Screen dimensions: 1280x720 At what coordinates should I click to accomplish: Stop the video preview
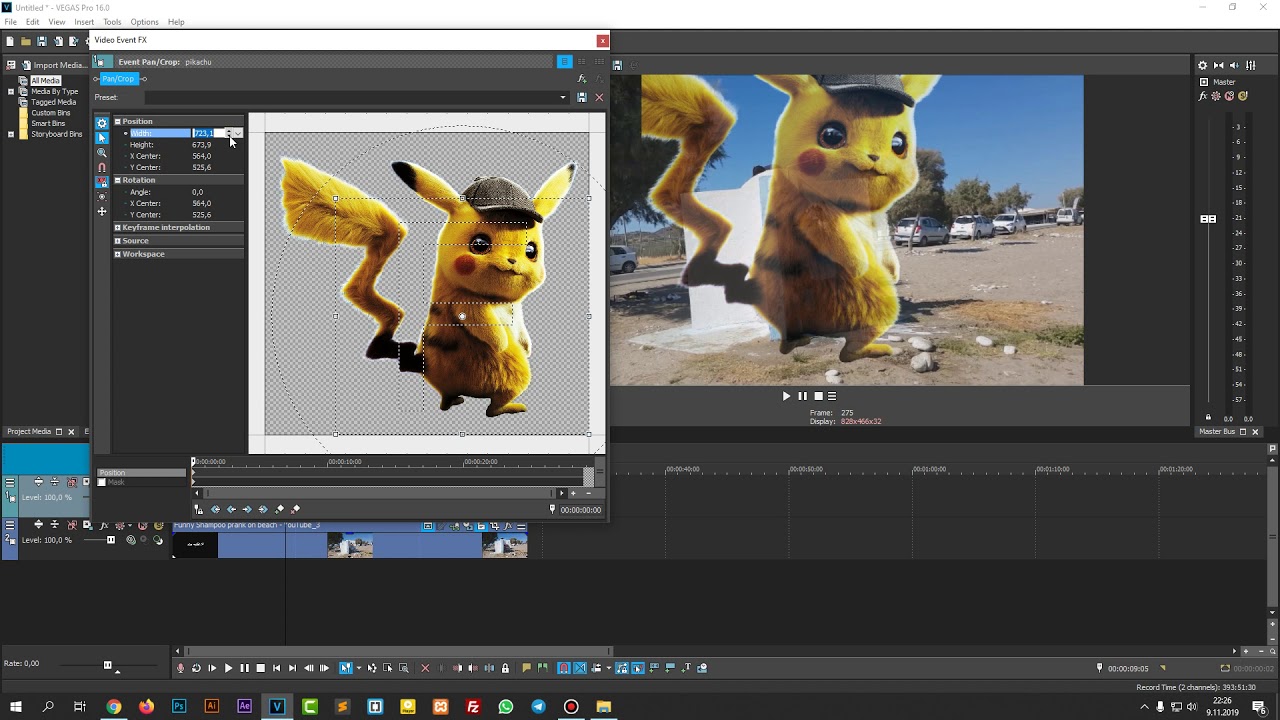pyautogui.click(x=818, y=396)
